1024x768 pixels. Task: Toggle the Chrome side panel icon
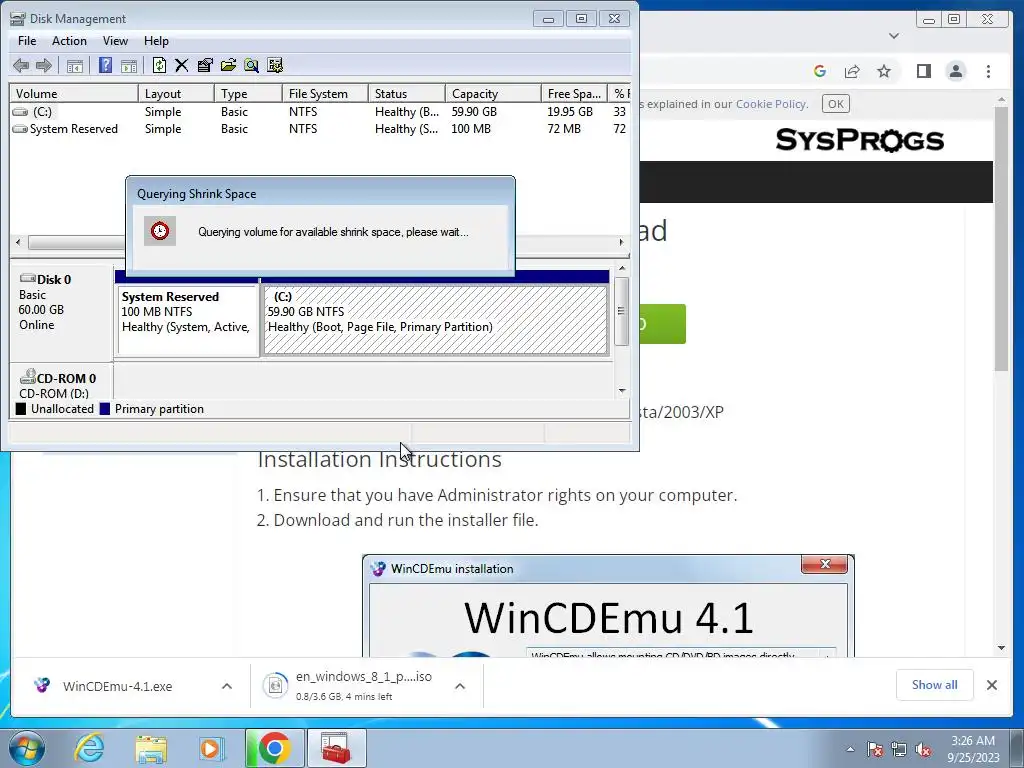[x=923, y=71]
